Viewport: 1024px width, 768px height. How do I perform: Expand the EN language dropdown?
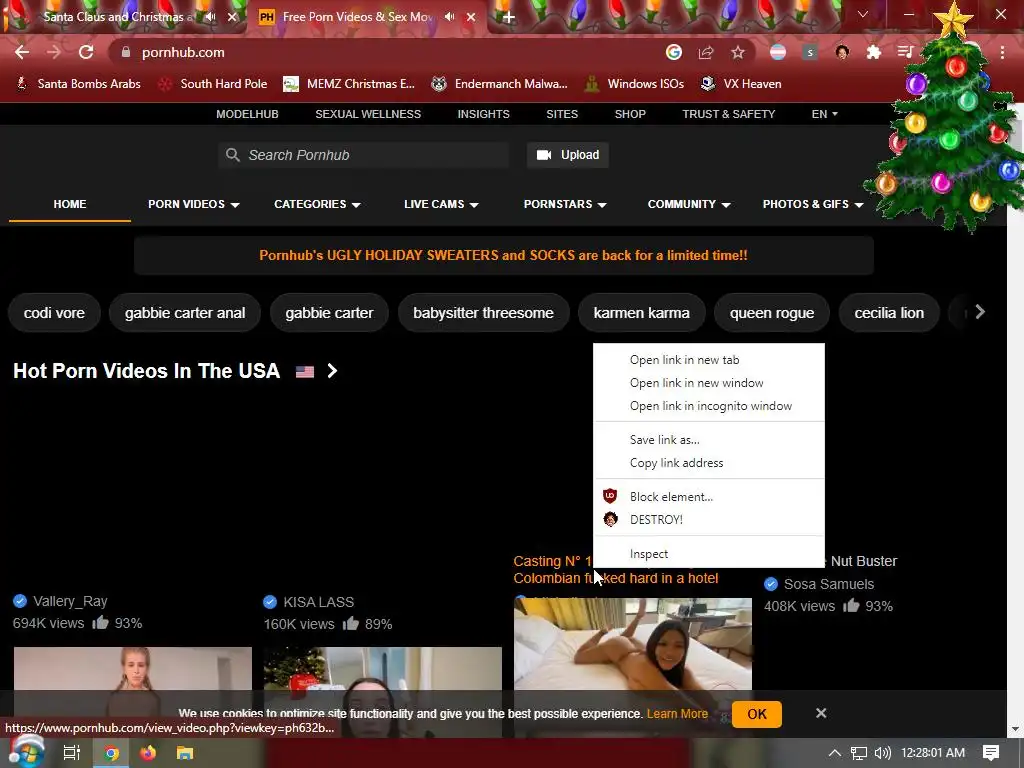pos(824,114)
